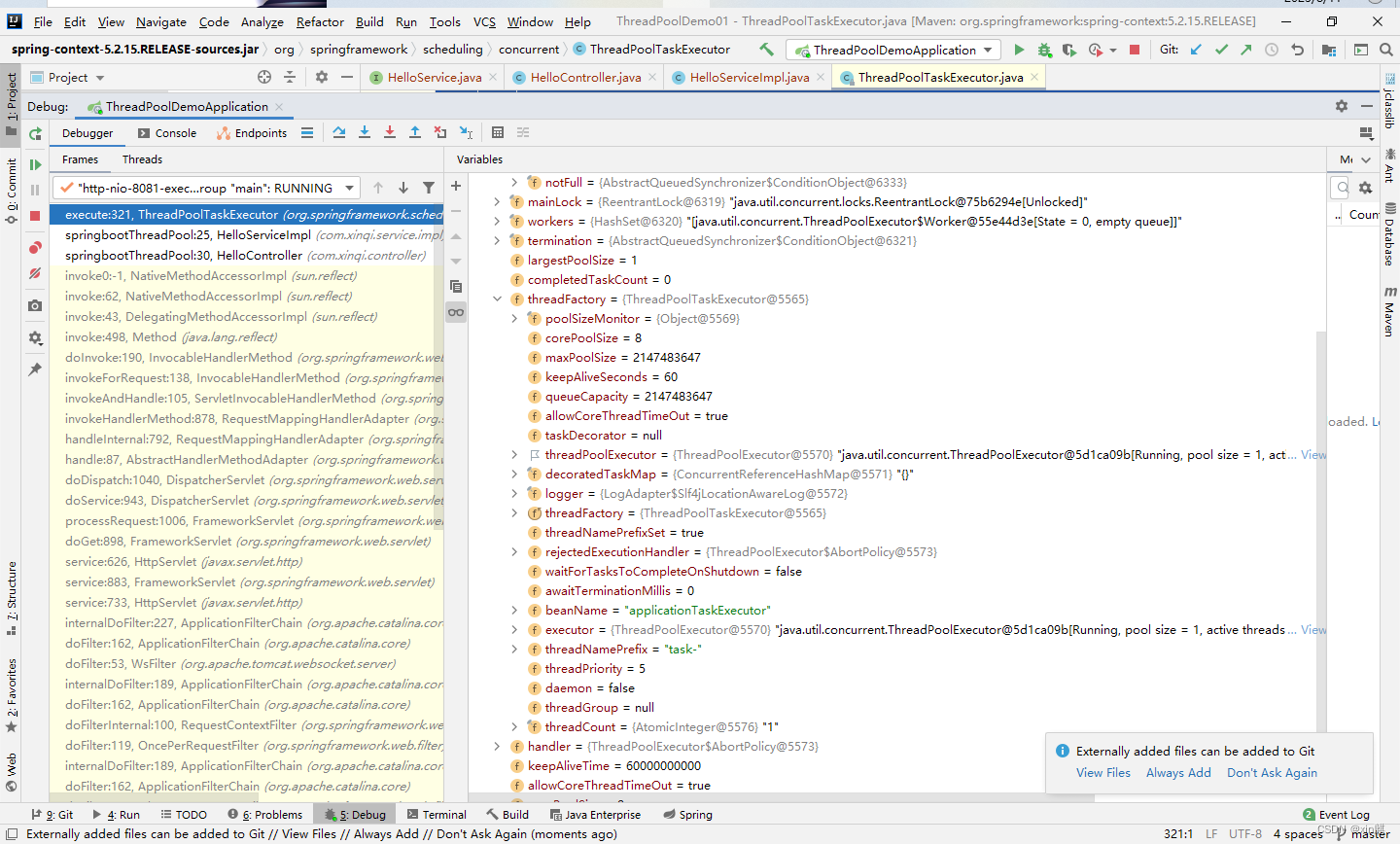Expand the rejectedExecutionHandler node
This screenshot has height=844, width=1400.
[x=514, y=552]
